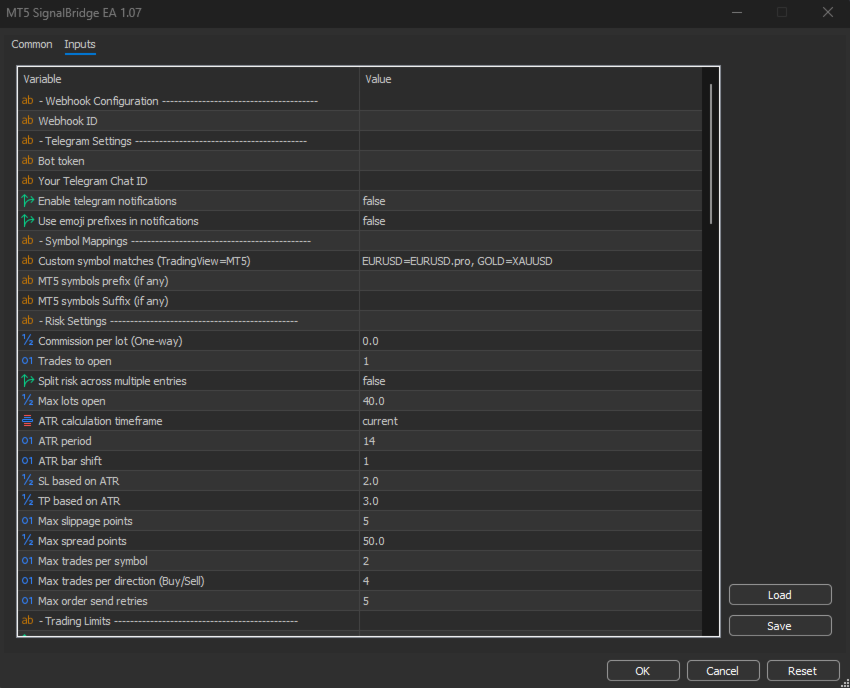
Task: Click the double icon beside TP based on ATR
Action: (x=28, y=500)
